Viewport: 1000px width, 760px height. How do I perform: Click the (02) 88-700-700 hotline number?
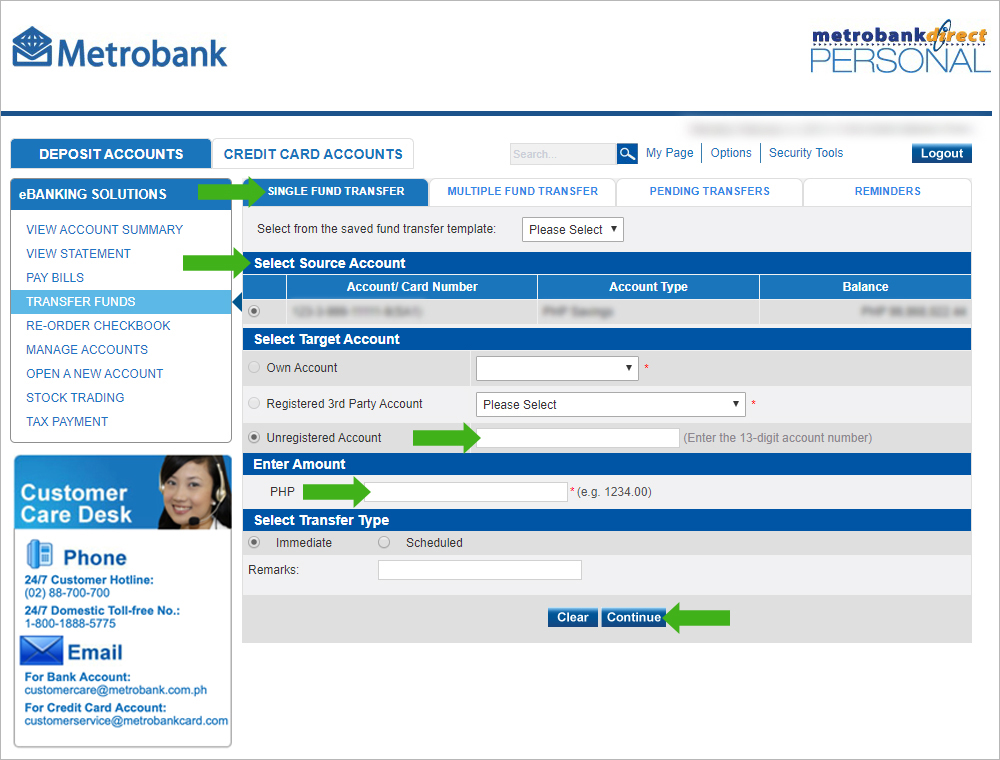[67, 593]
